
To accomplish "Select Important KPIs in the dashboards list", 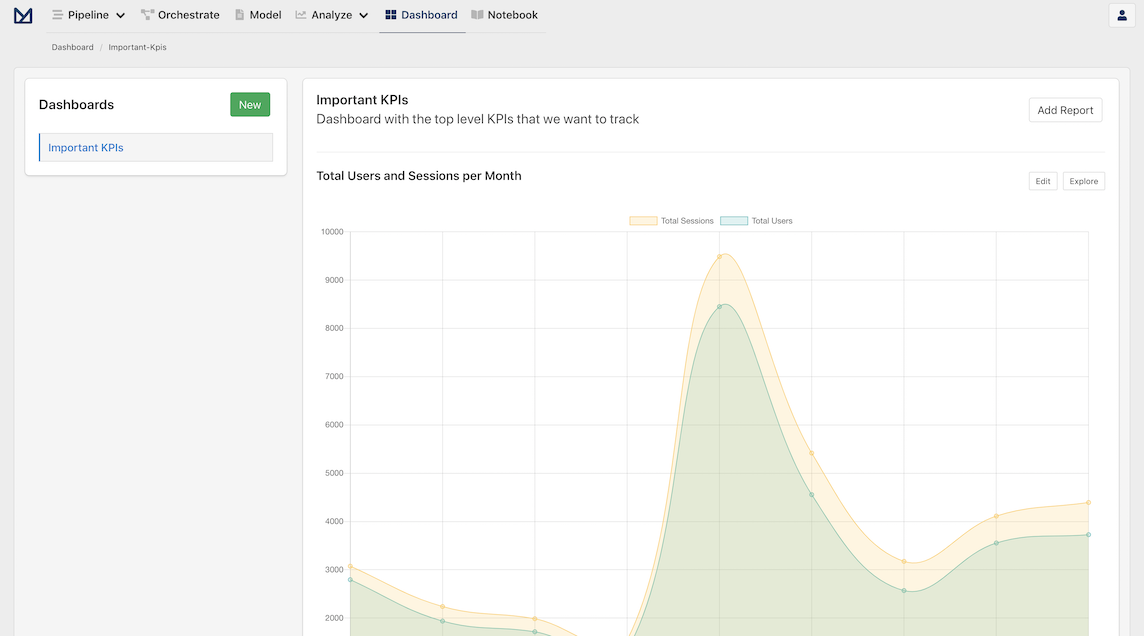I will (156, 147).
